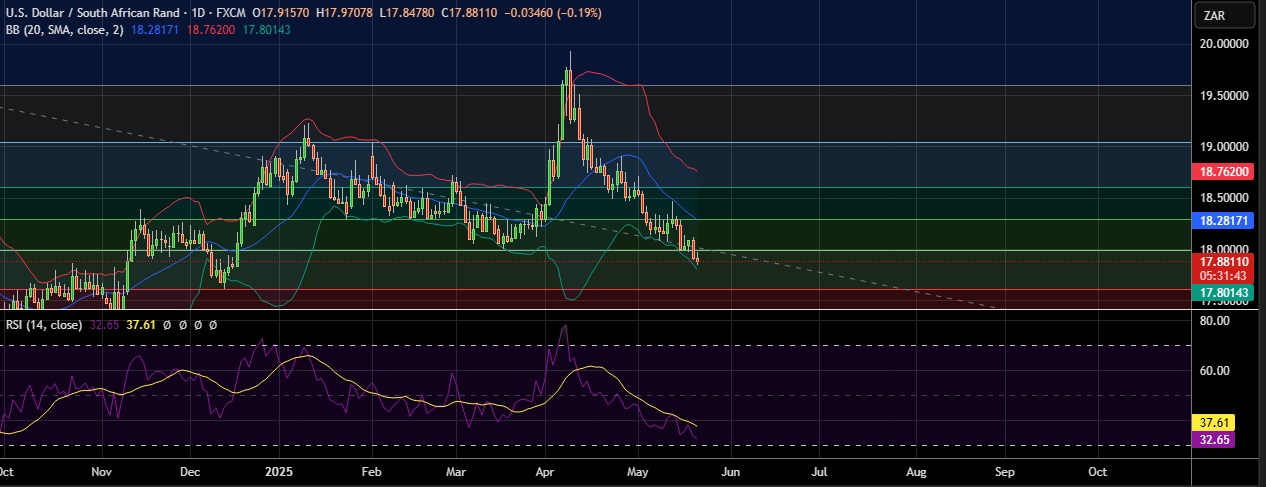Click the purple RSI value 32.65 in legend
The width and height of the screenshot is (1266, 487).
[x=105, y=325]
